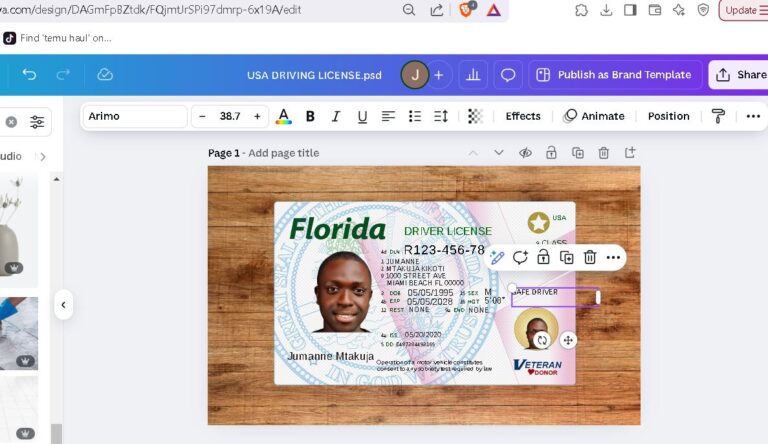Switch to the Audio tab
This screenshot has width=768, height=444.
tap(11, 156)
